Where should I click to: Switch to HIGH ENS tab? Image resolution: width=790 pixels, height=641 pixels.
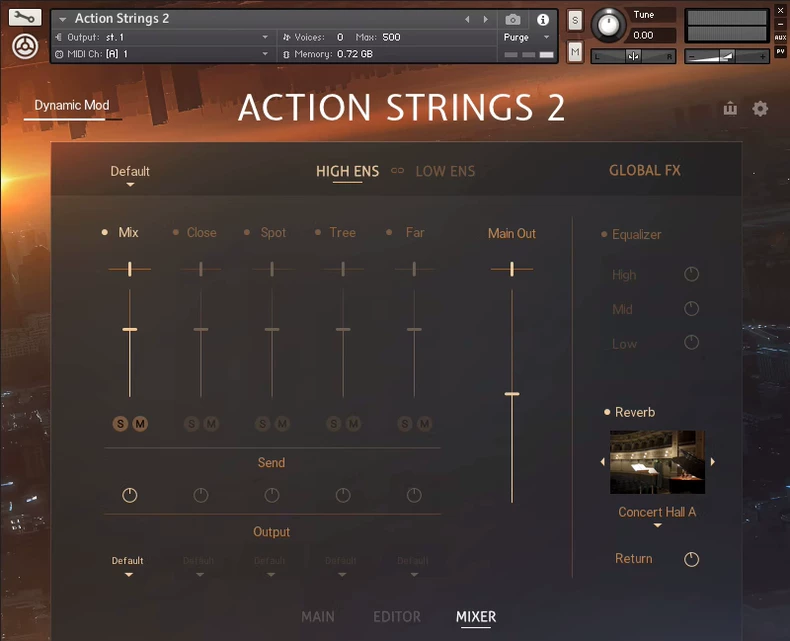pyautogui.click(x=348, y=171)
